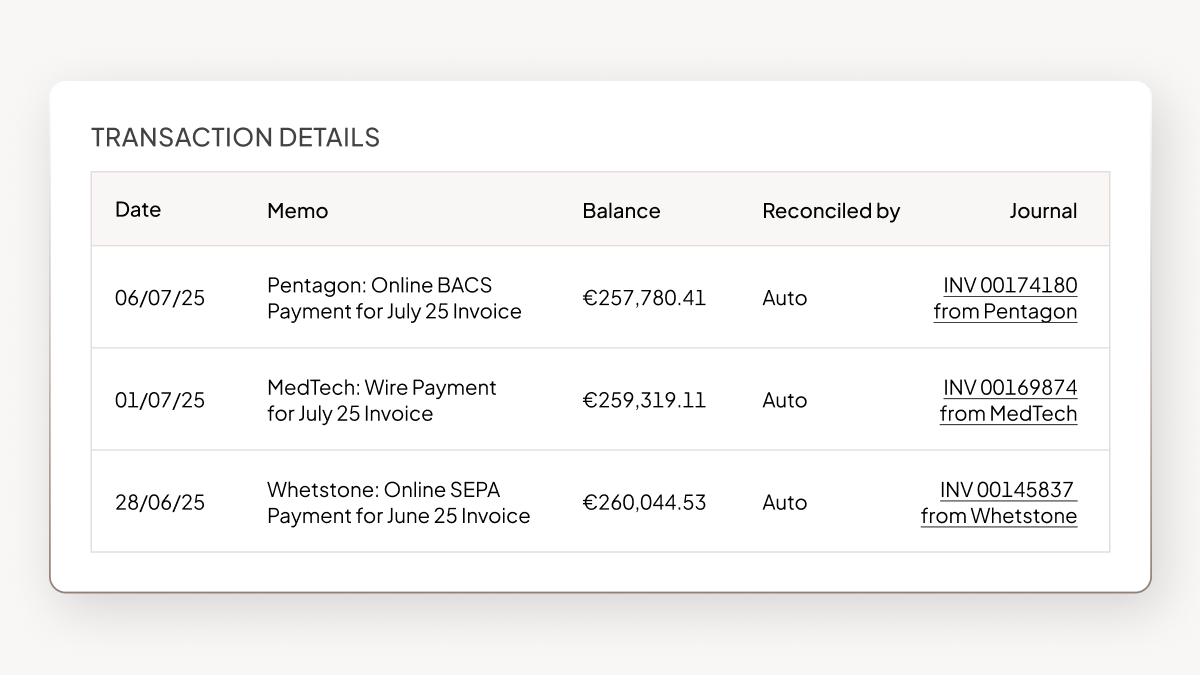Click the Pentagon Online BACS Payment memo
The image size is (1200, 675).
[x=394, y=298]
